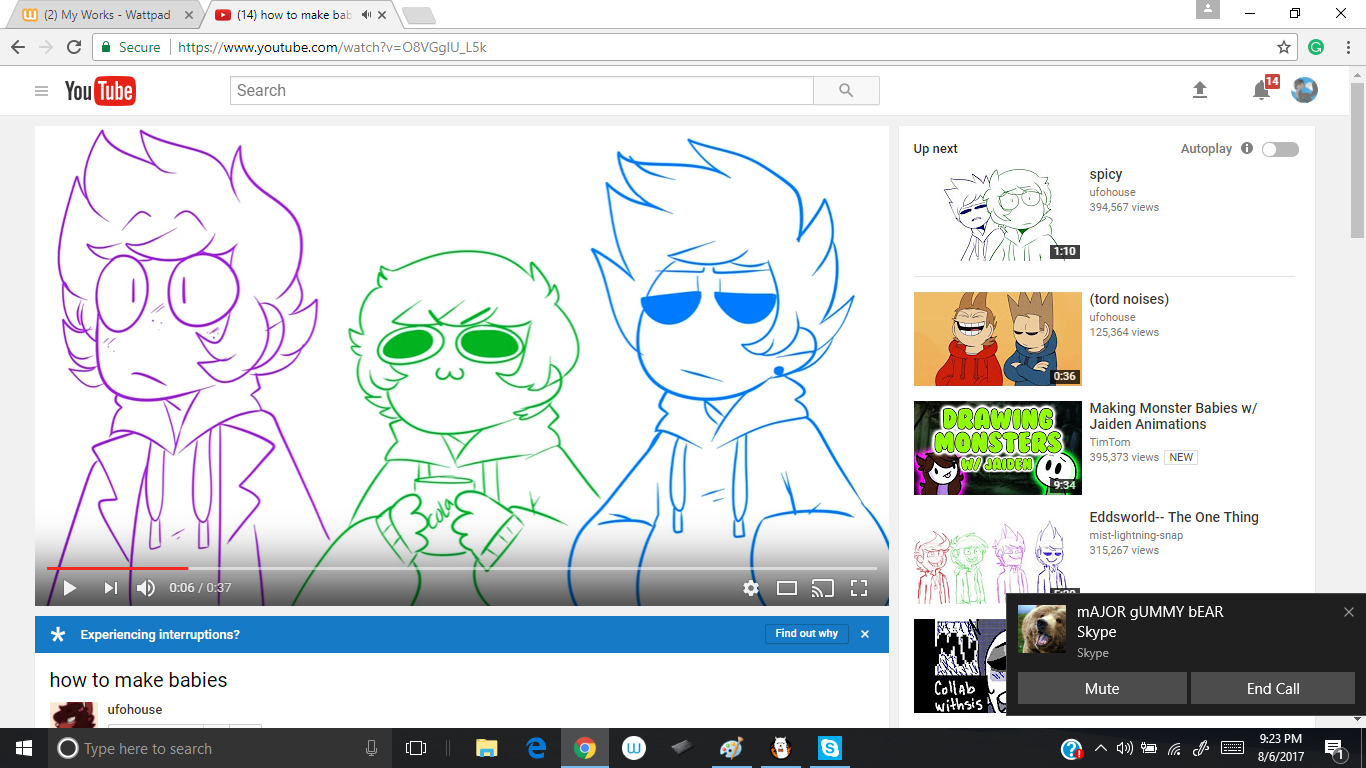
Task: Open the Windows Start menu
Action: pos(23,748)
